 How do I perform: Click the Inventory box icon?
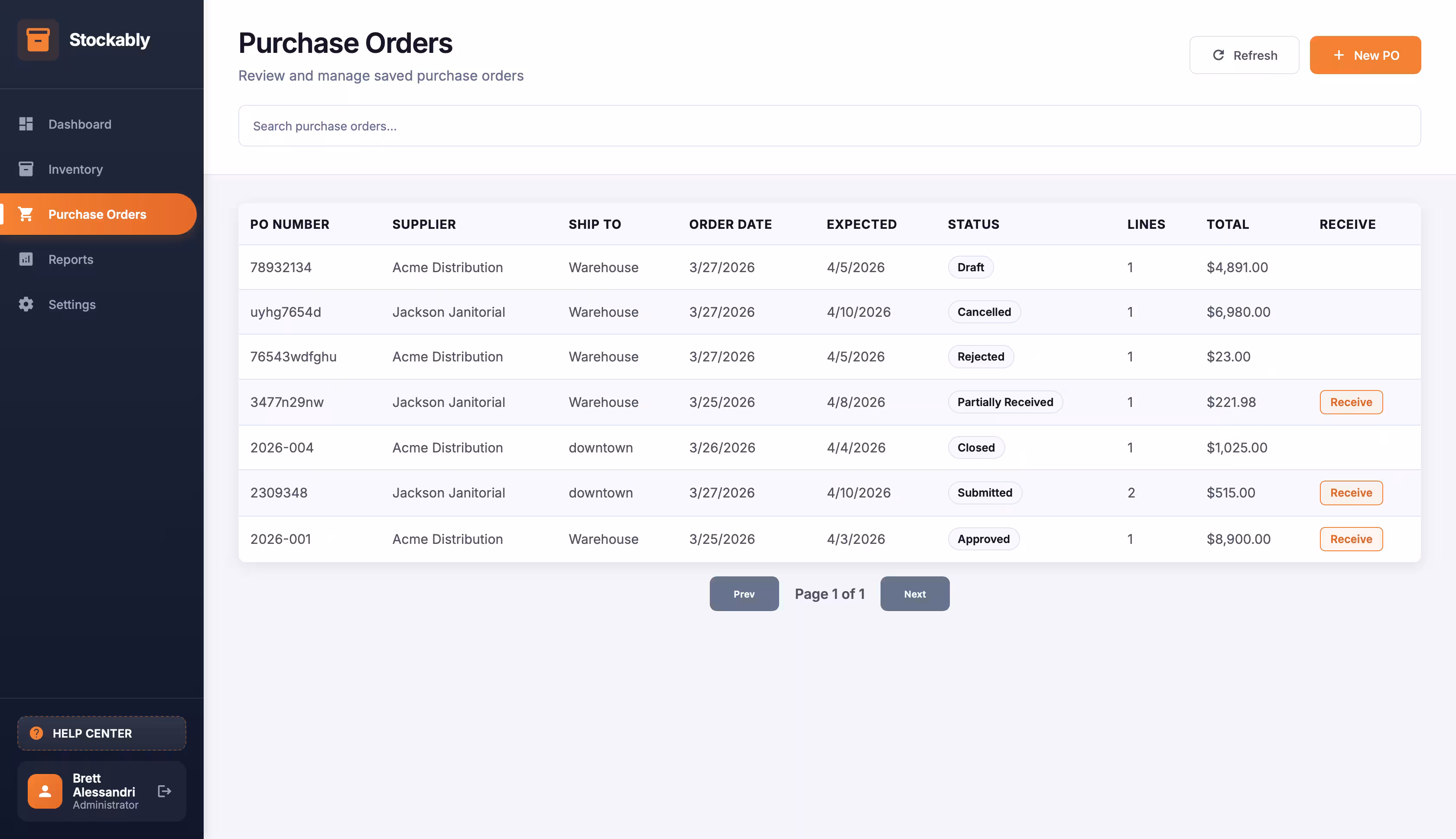tap(26, 169)
